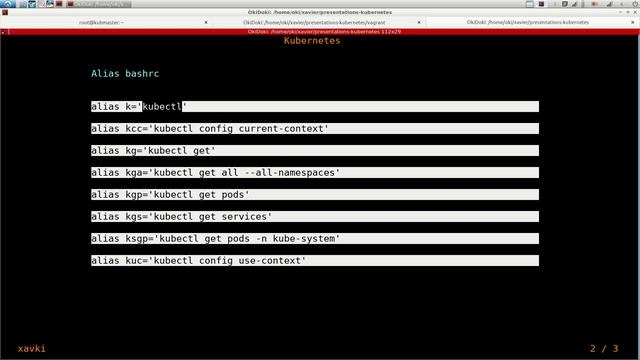
Task: Click the 'xavki' author footer text
Action: coord(32,349)
